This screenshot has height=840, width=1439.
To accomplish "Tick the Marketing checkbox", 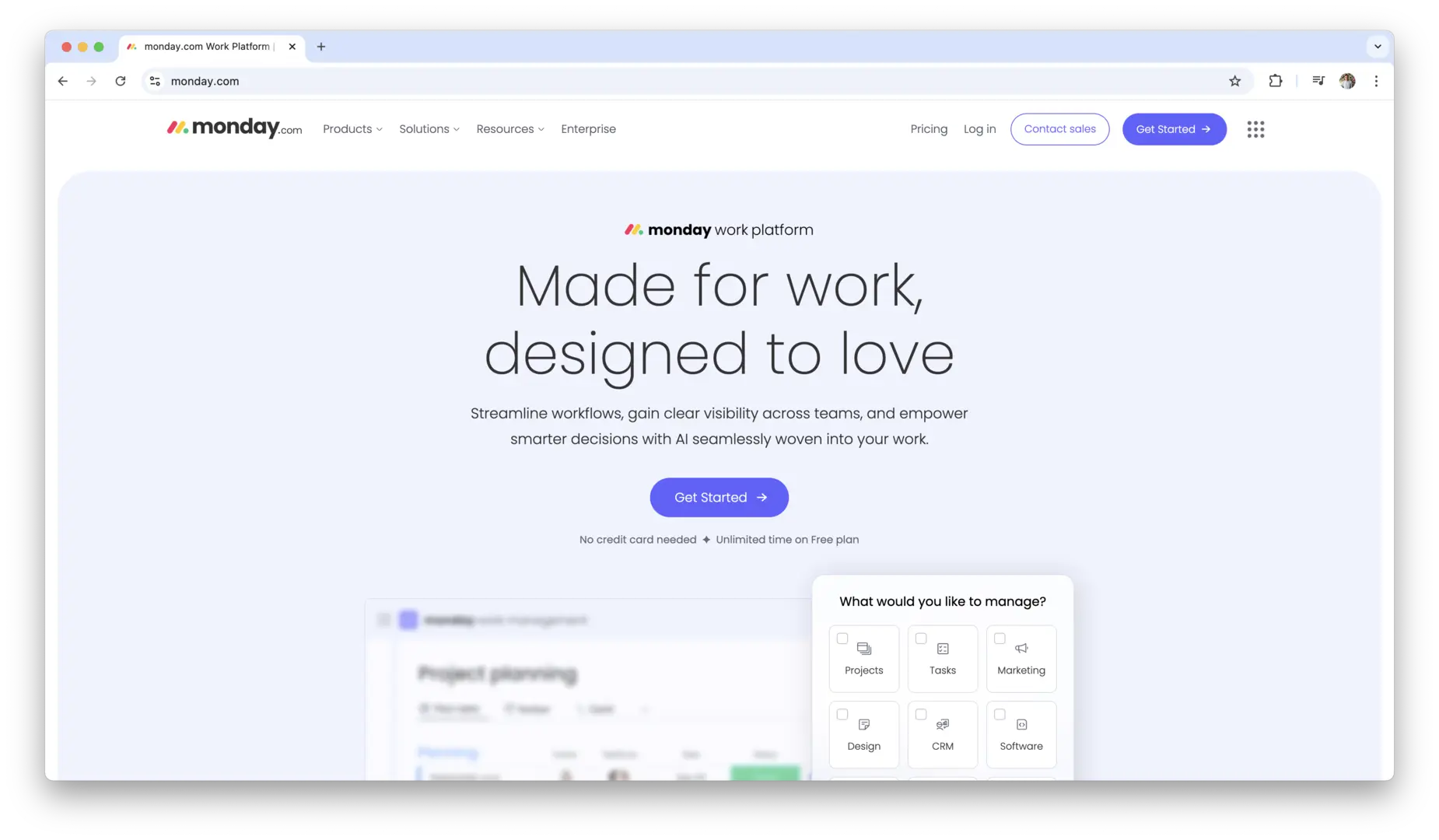I will [1000, 639].
